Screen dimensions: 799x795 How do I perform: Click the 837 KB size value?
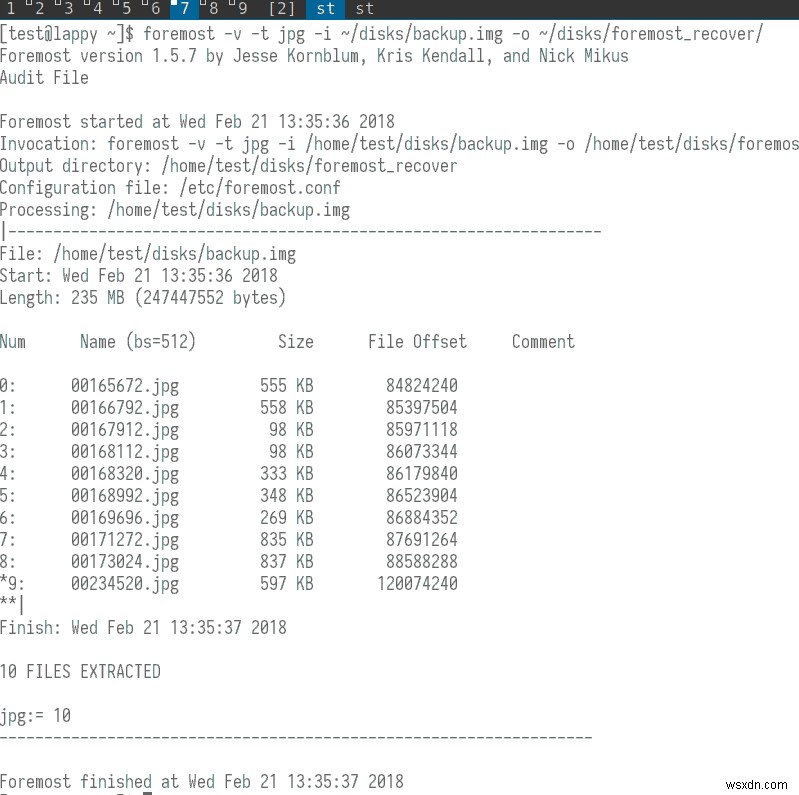pos(287,561)
